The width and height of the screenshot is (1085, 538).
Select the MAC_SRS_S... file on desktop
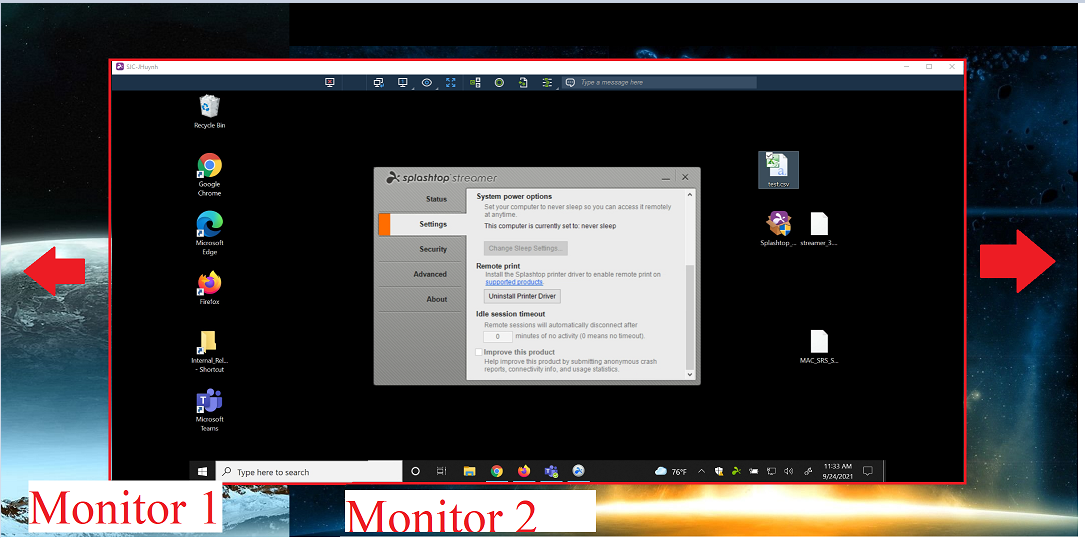point(819,347)
